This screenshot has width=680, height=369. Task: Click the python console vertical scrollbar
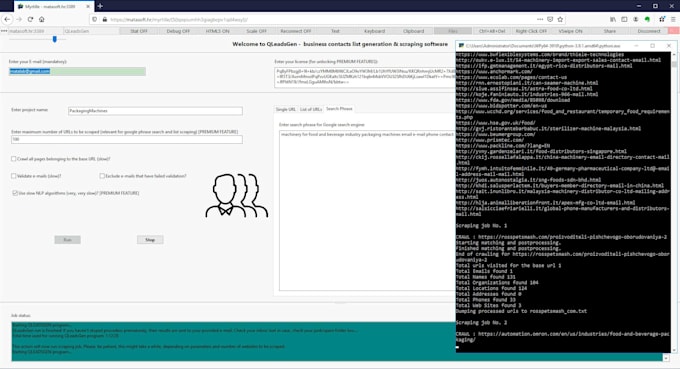(x=674, y=202)
